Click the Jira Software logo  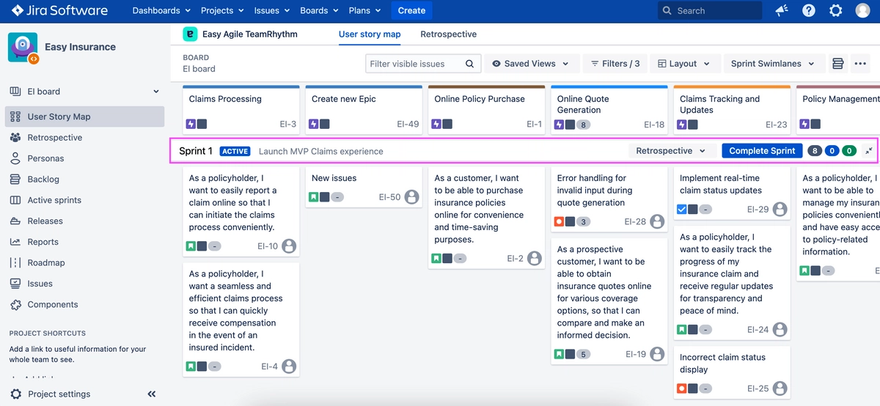[x=59, y=11]
